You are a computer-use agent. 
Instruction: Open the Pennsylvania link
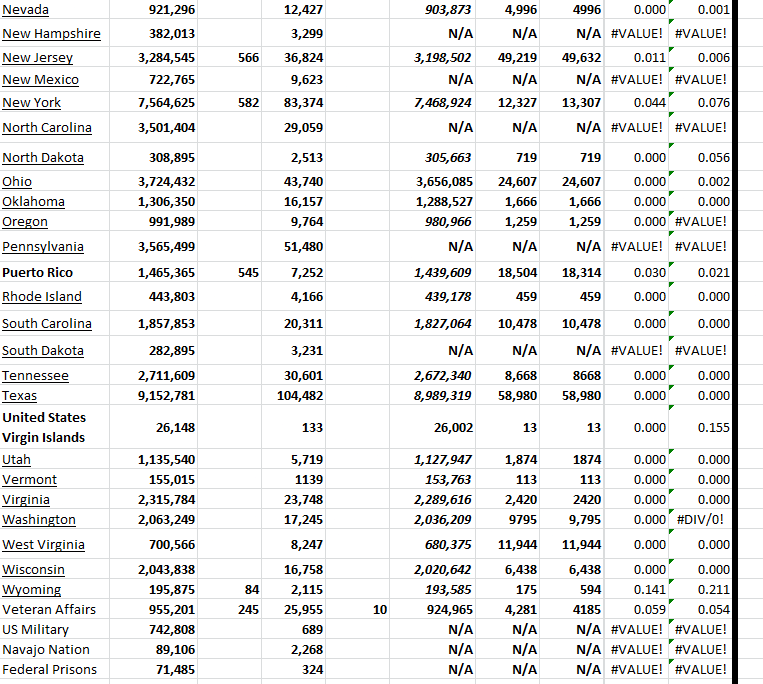[x=43, y=247]
